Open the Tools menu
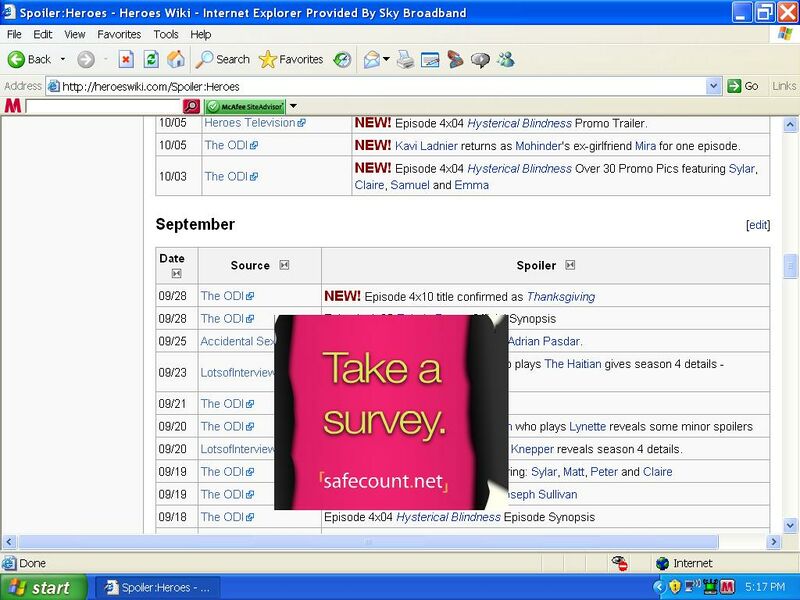 point(166,34)
